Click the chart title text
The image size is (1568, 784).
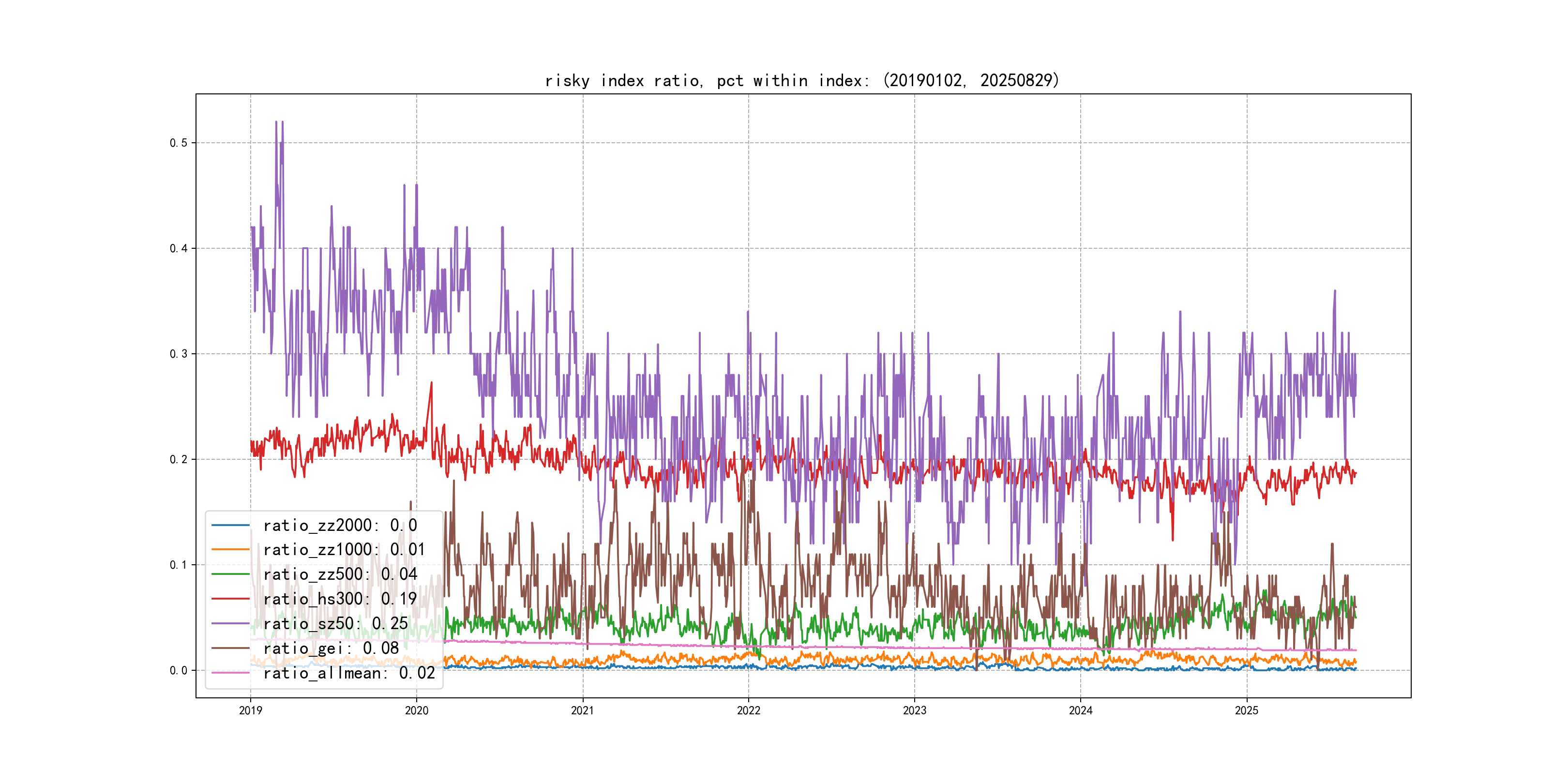click(802, 80)
